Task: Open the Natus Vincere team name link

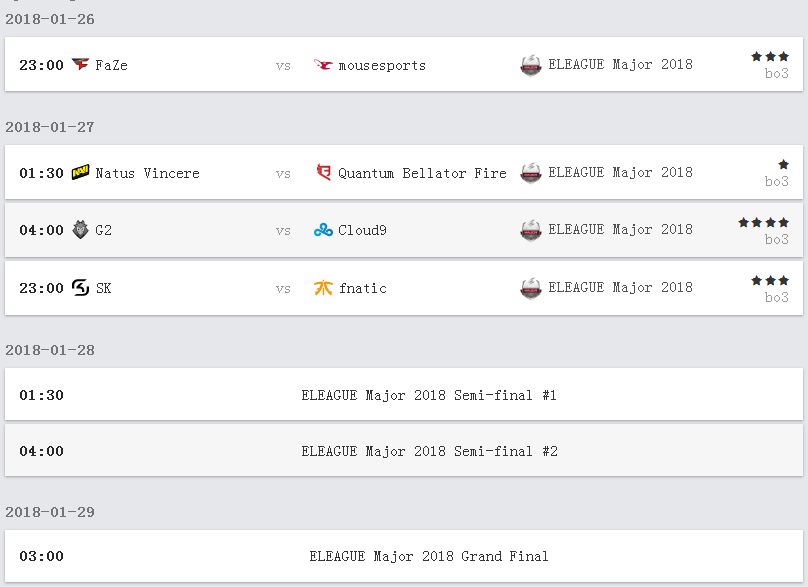Action: (147, 173)
